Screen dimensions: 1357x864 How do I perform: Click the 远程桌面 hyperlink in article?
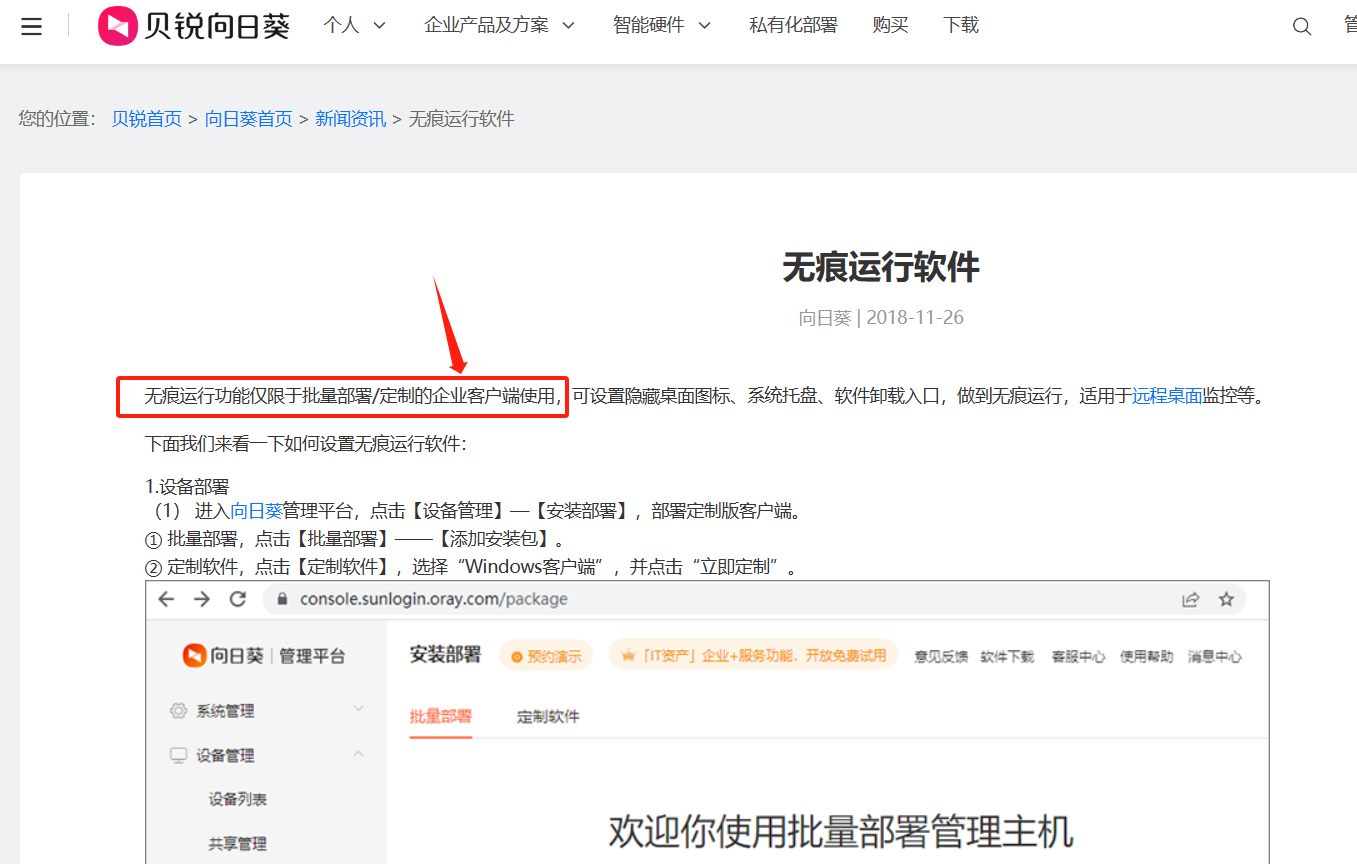[x=1167, y=396]
